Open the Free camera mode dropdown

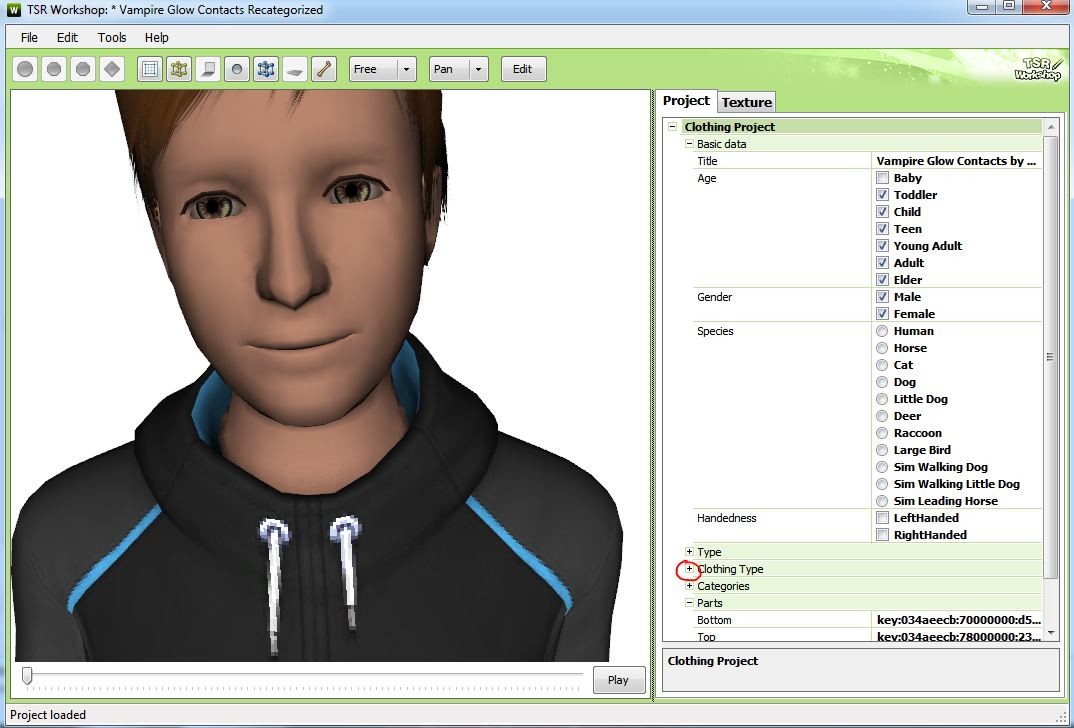[383, 69]
